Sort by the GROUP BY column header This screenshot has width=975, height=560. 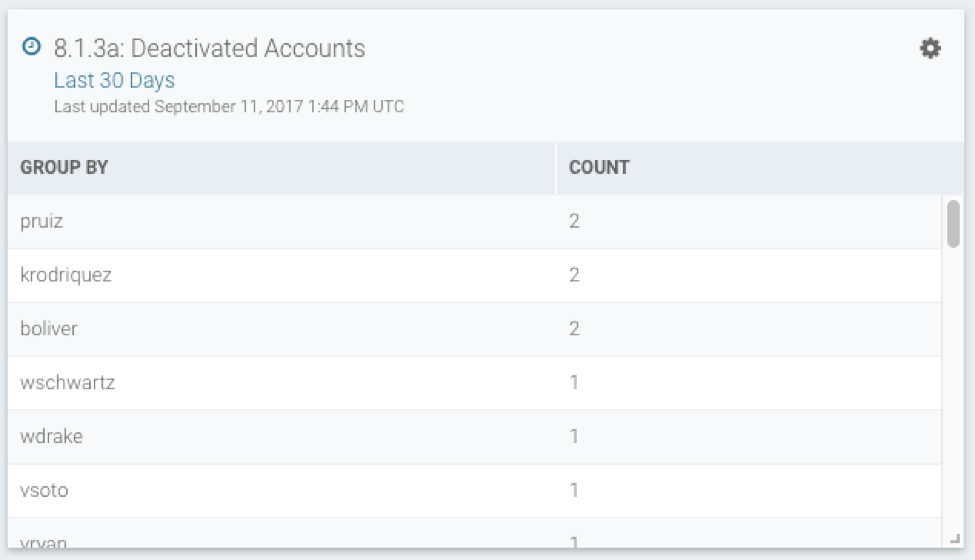(x=64, y=168)
